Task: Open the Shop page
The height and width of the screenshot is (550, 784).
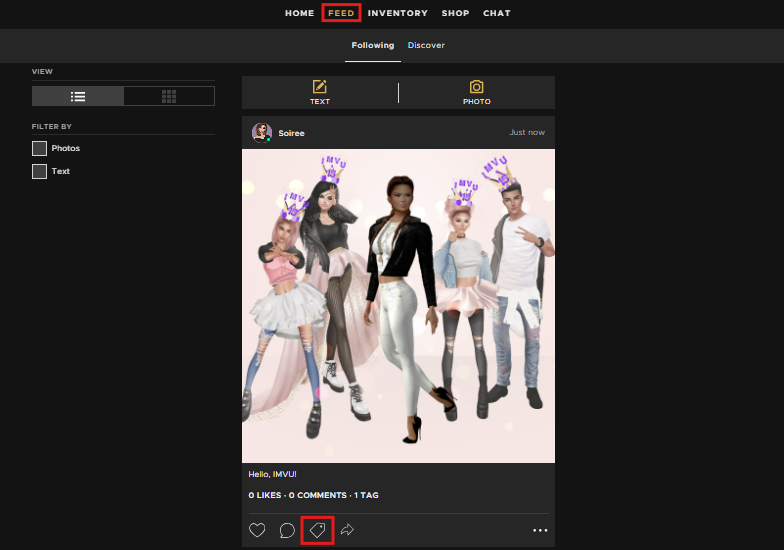Action: point(455,13)
